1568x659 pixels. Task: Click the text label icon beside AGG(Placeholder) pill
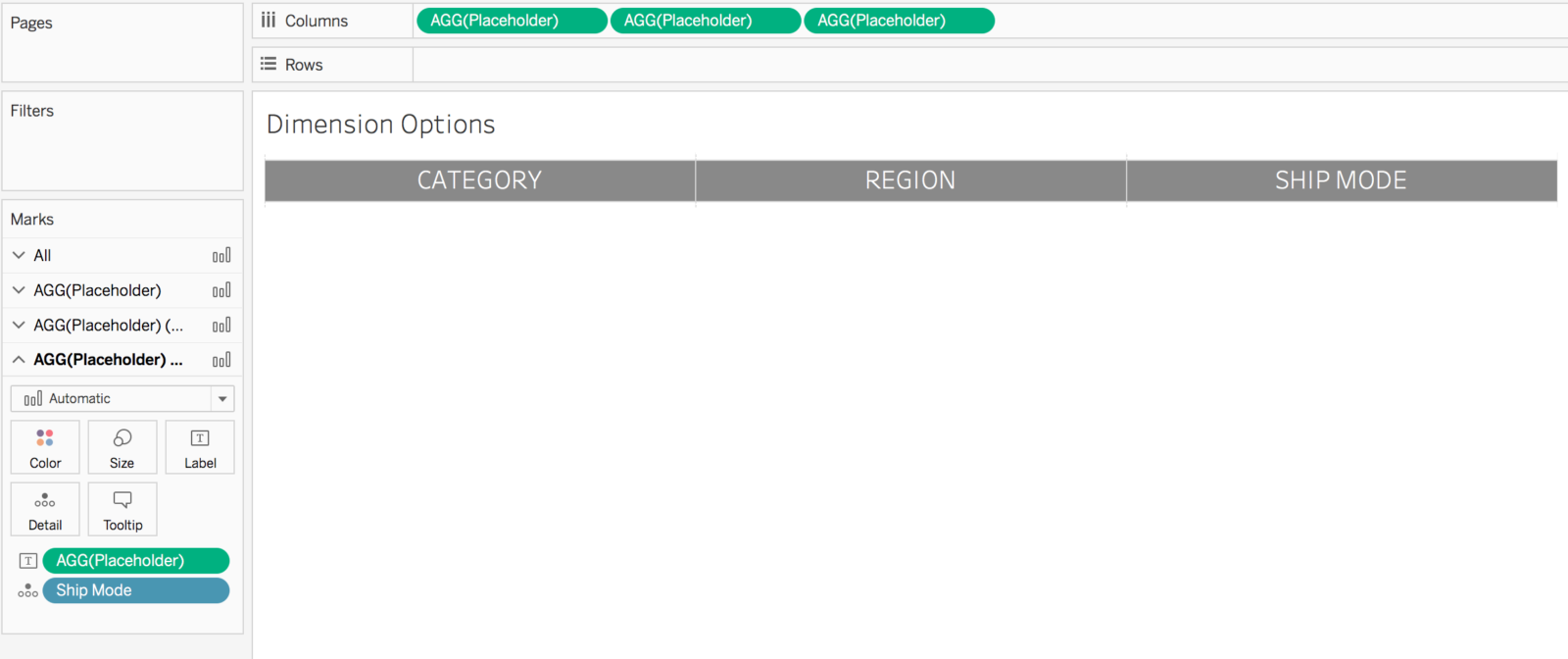28,561
